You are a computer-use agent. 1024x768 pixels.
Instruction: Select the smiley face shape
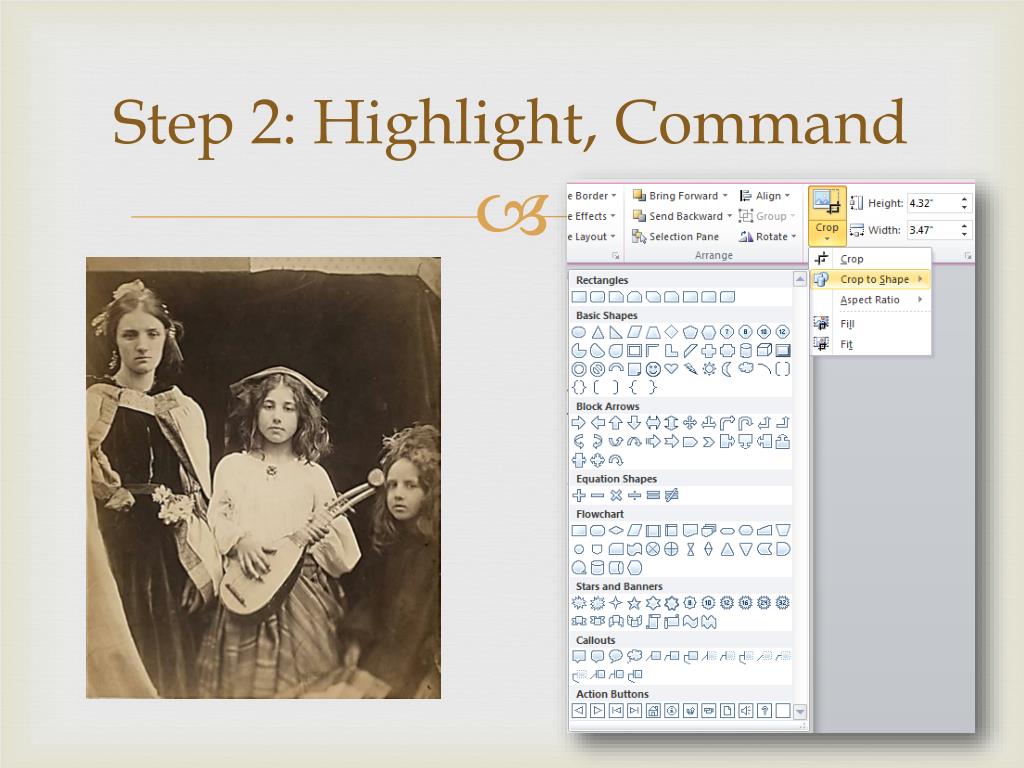coord(653,369)
